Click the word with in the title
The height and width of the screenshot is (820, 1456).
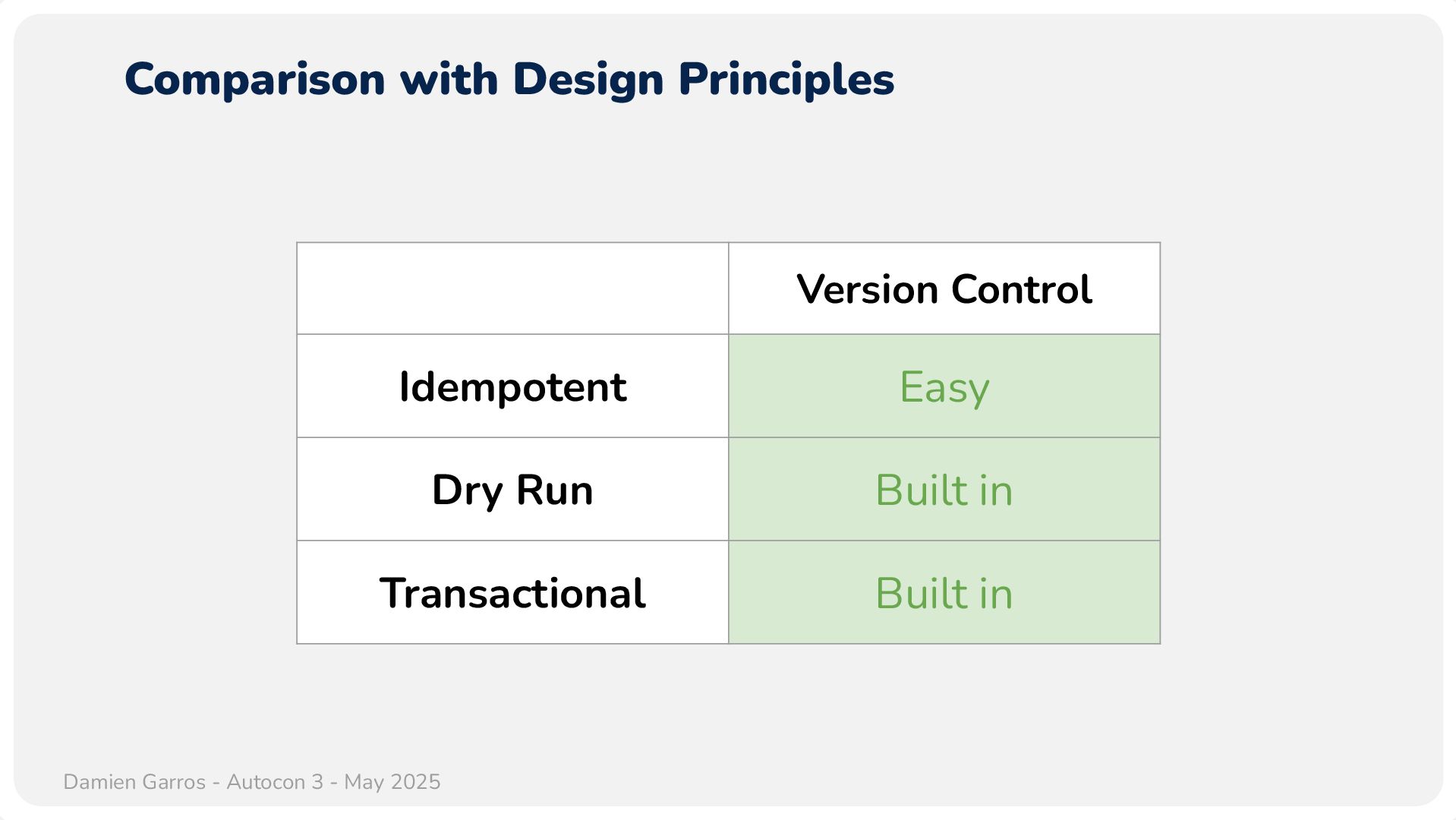[x=449, y=79]
